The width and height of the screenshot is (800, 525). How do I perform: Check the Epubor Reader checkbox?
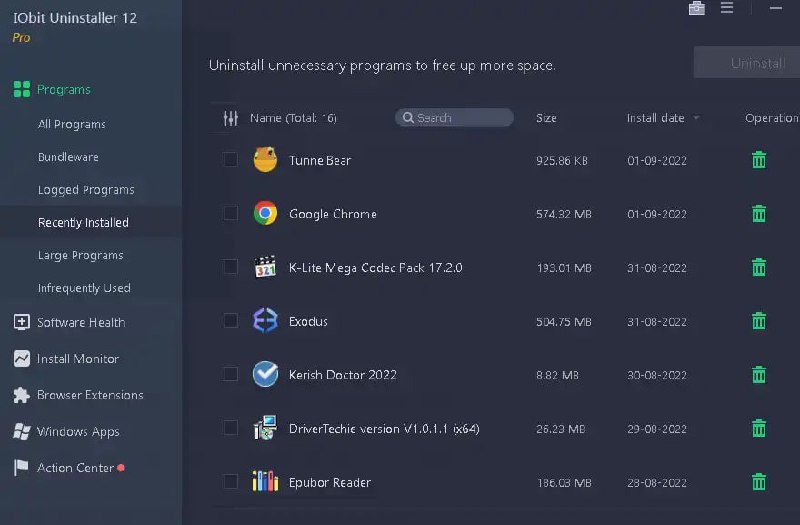[231, 482]
